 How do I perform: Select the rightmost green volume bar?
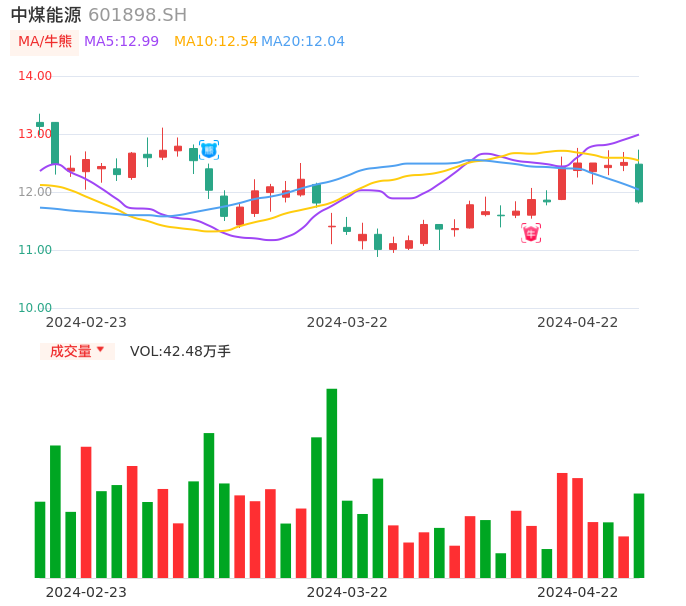pyautogui.click(x=639, y=535)
